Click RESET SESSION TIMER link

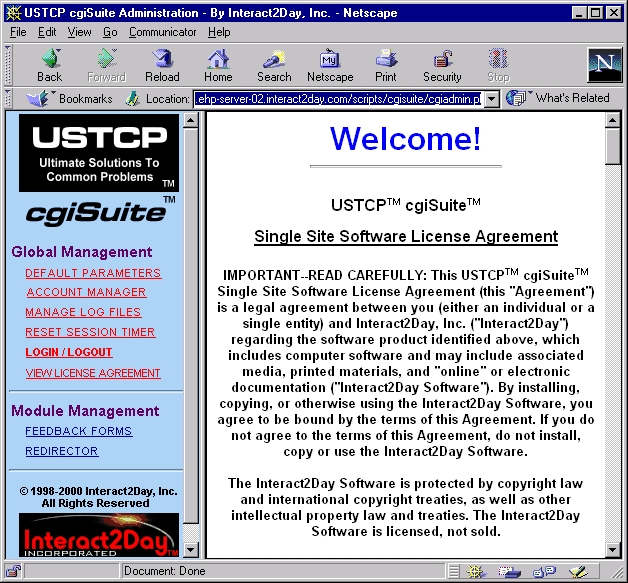tap(91, 332)
